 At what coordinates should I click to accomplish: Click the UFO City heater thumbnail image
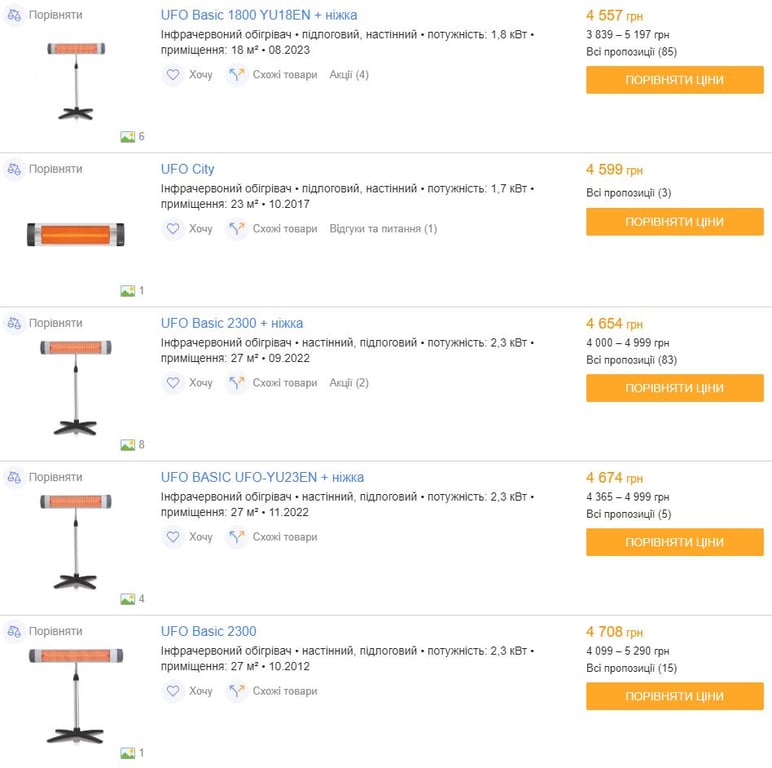75,235
